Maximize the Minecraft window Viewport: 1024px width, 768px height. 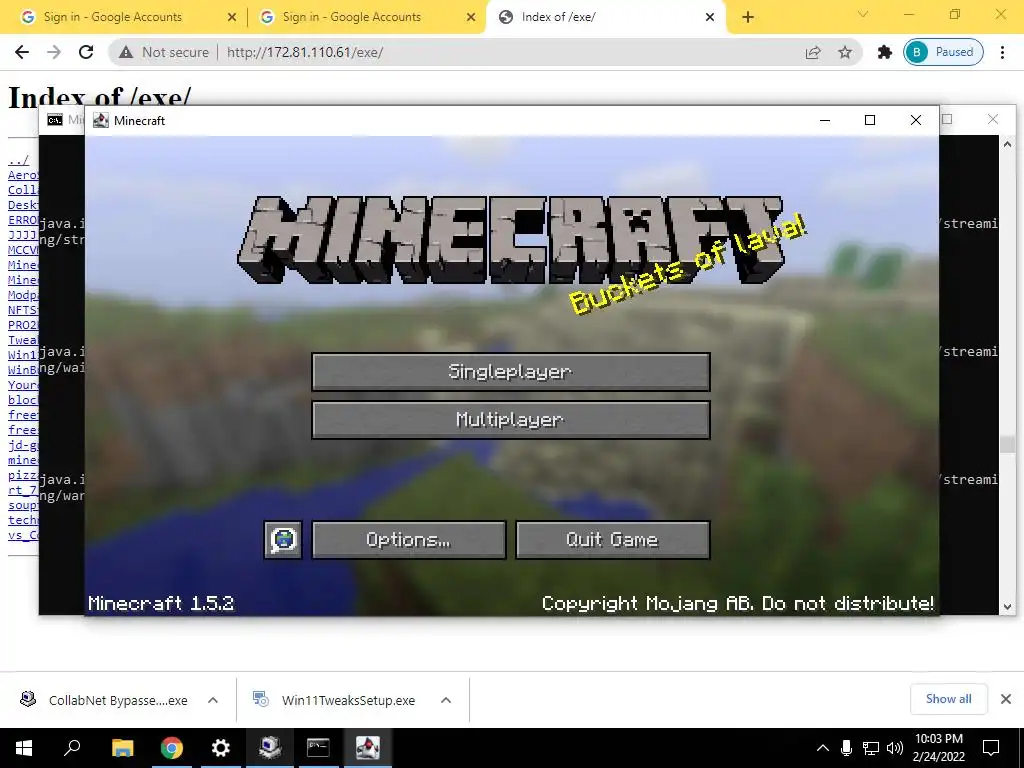[x=870, y=120]
